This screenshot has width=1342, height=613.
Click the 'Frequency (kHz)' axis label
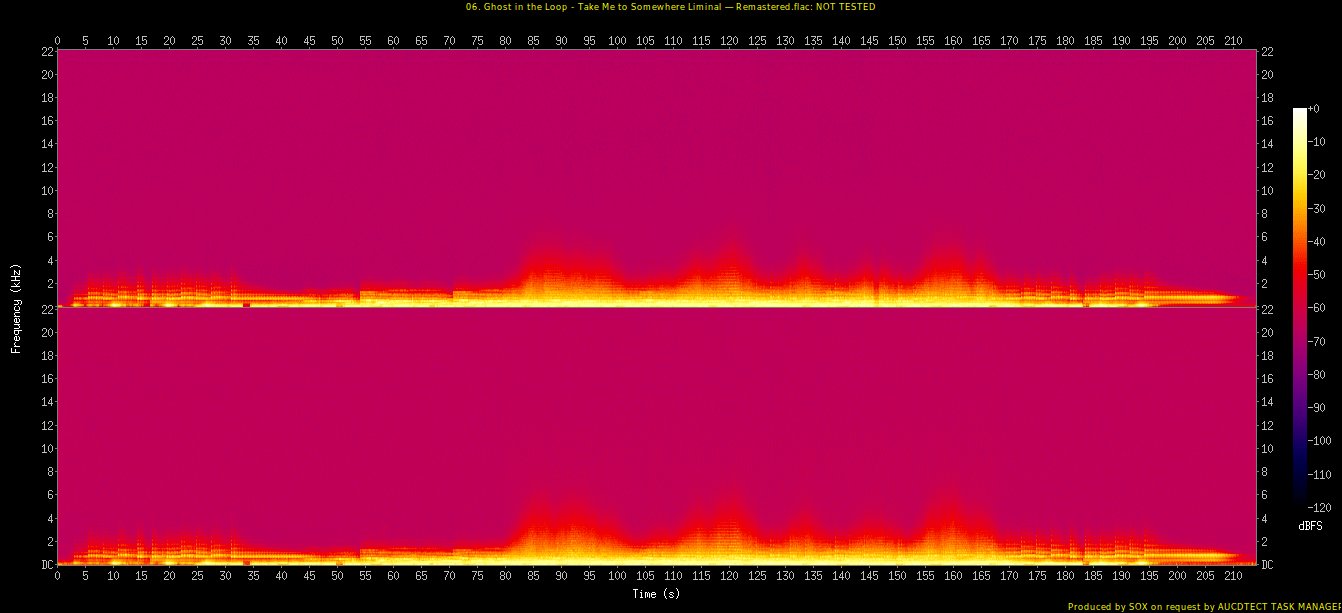pyautogui.click(x=16, y=308)
